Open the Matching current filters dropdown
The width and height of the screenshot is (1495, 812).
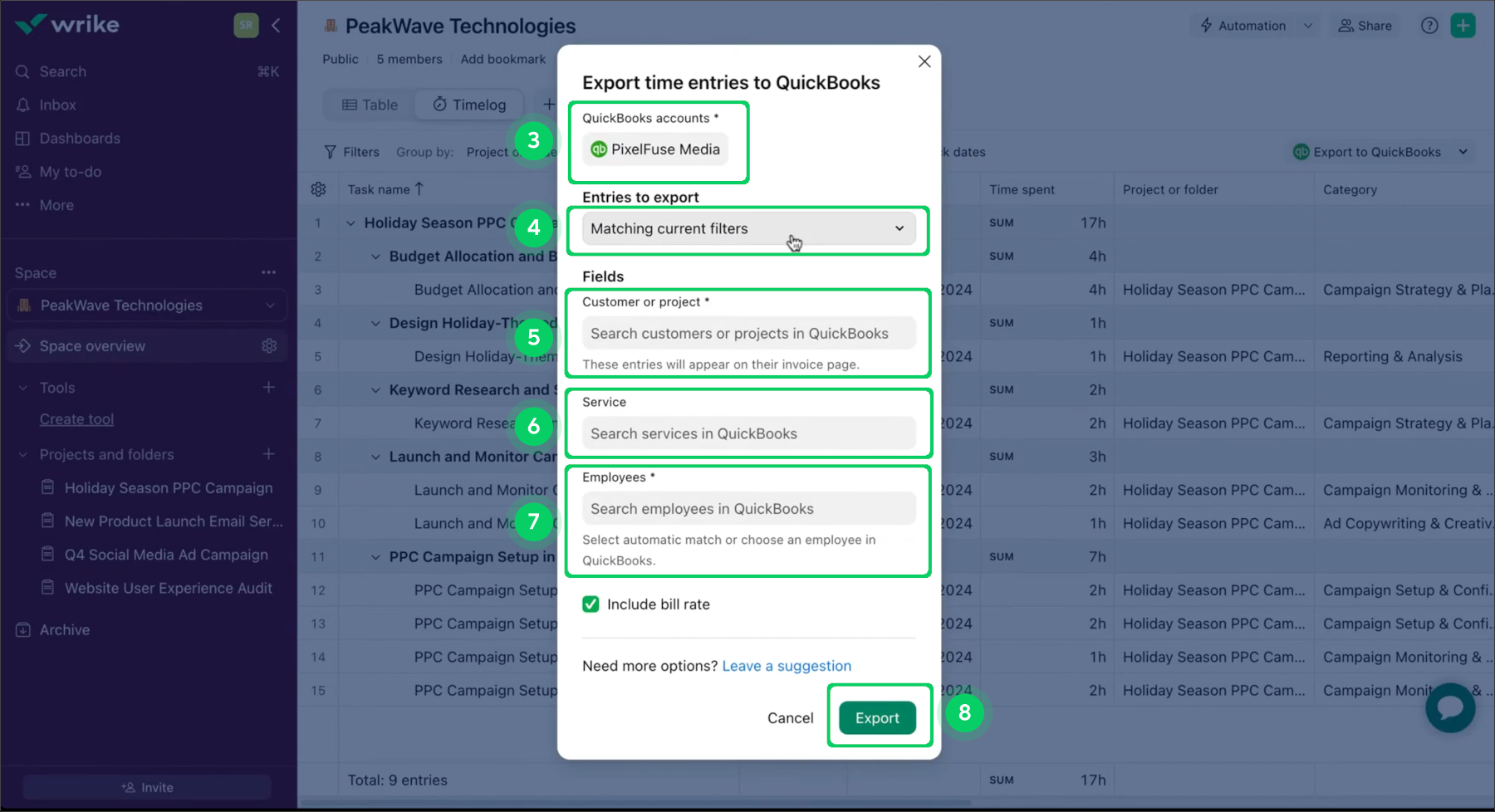[746, 228]
